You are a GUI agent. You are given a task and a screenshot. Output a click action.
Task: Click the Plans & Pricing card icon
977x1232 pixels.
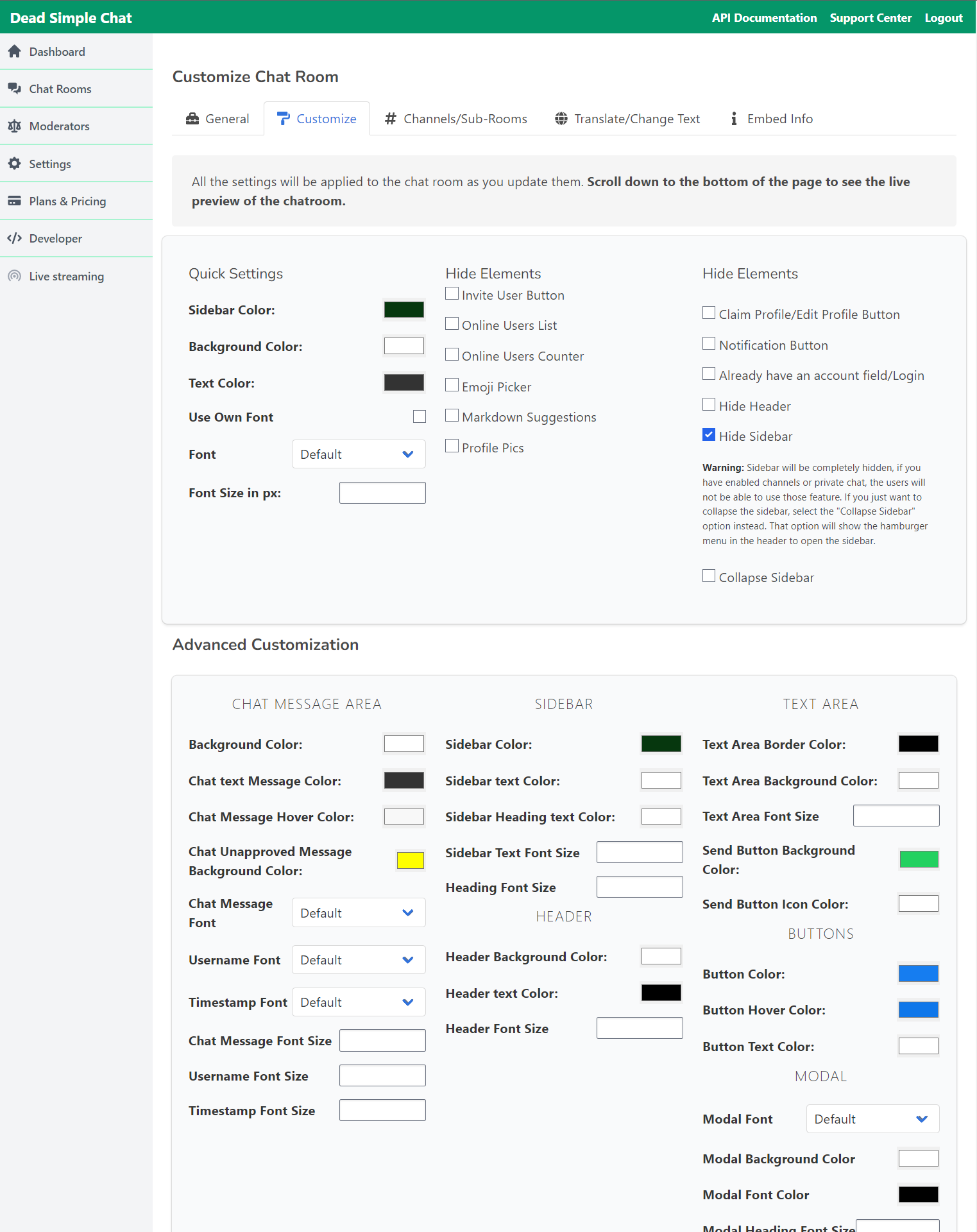15,201
